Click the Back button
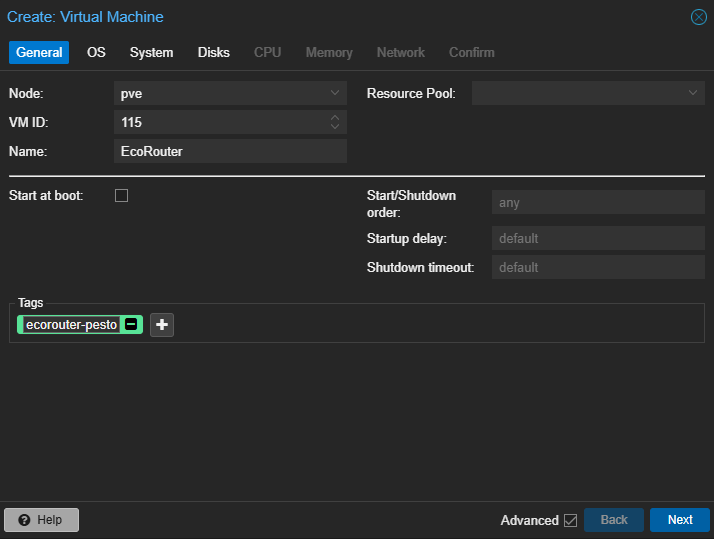The width and height of the screenshot is (714, 539). coord(614,520)
